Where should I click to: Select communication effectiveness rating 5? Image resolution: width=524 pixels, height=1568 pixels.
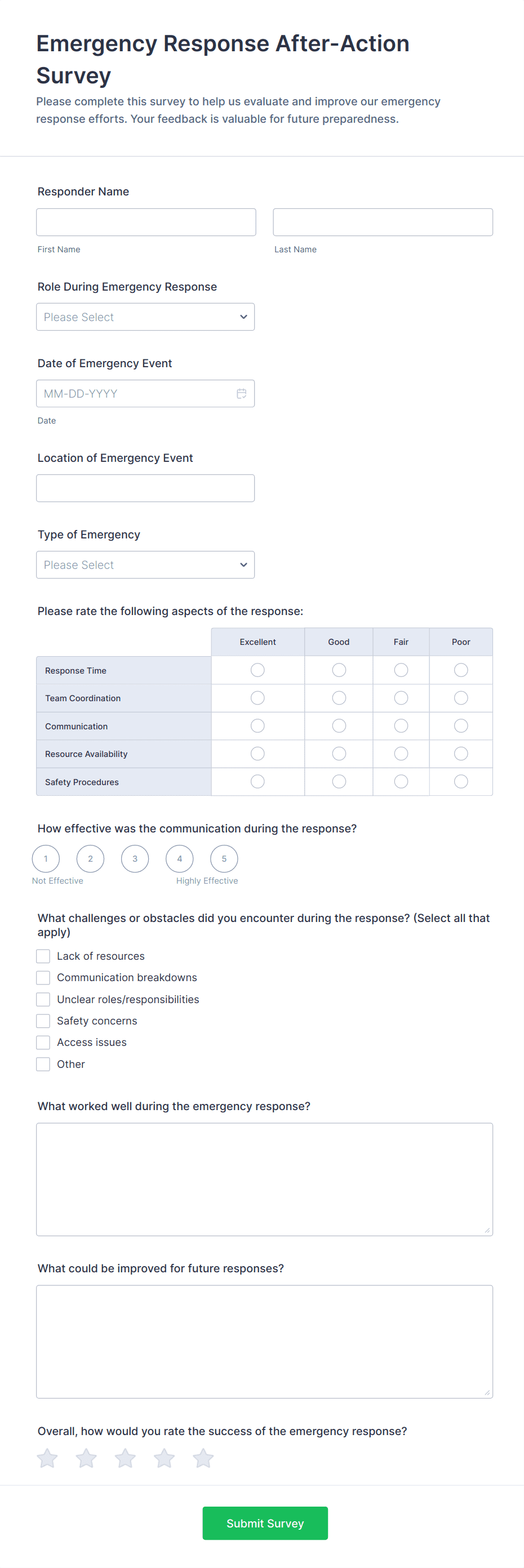(224, 859)
